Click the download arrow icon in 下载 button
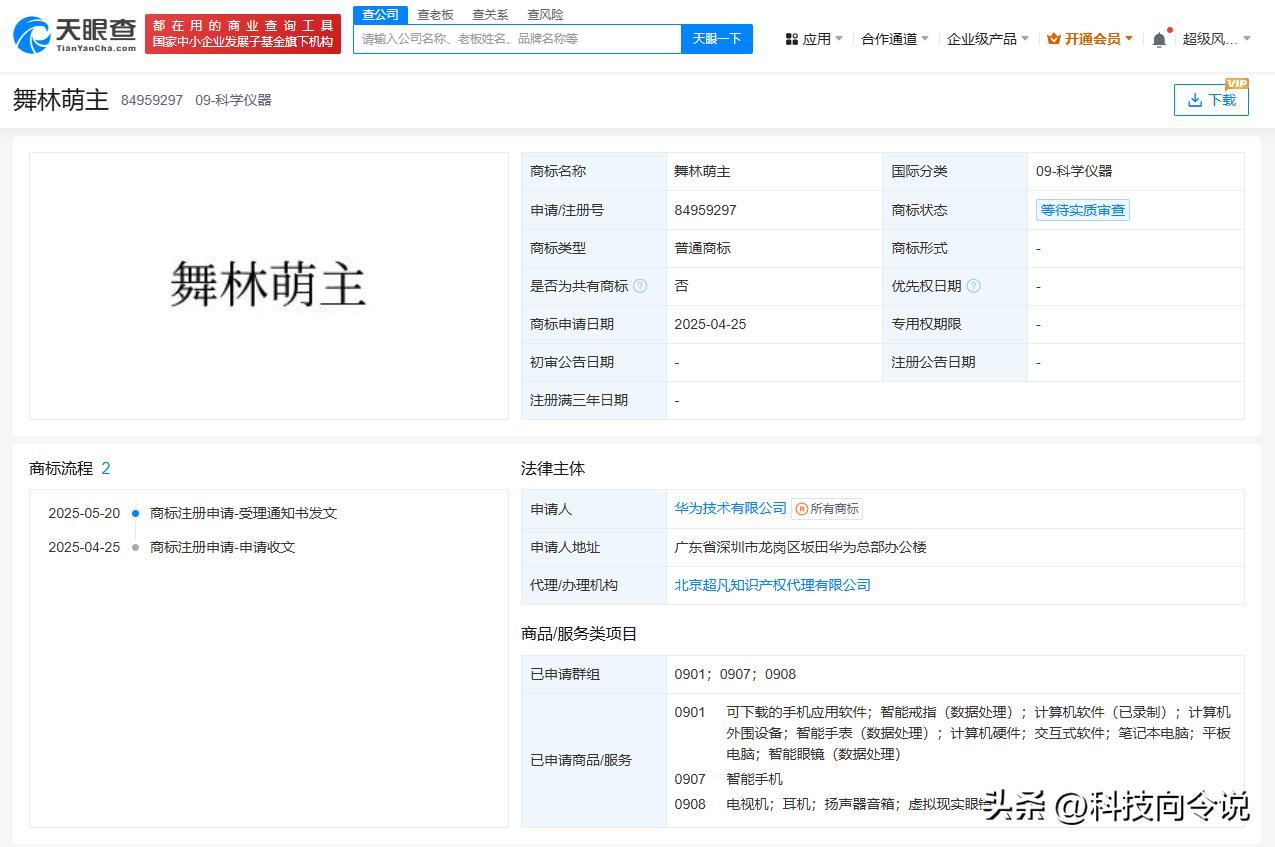The width and height of the screenshot is (1275, 847). click(1194, 100)
